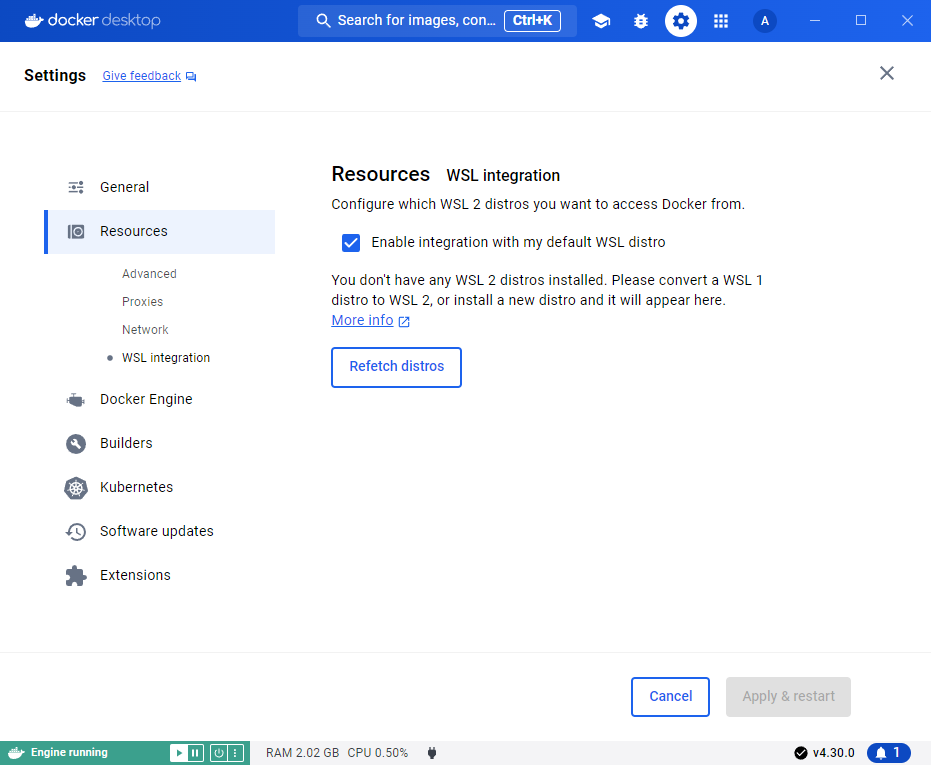Viewport: 931px width, 765px height.
Task: Focus the Search for images, containers field
Action: click(x=438, y=21)
